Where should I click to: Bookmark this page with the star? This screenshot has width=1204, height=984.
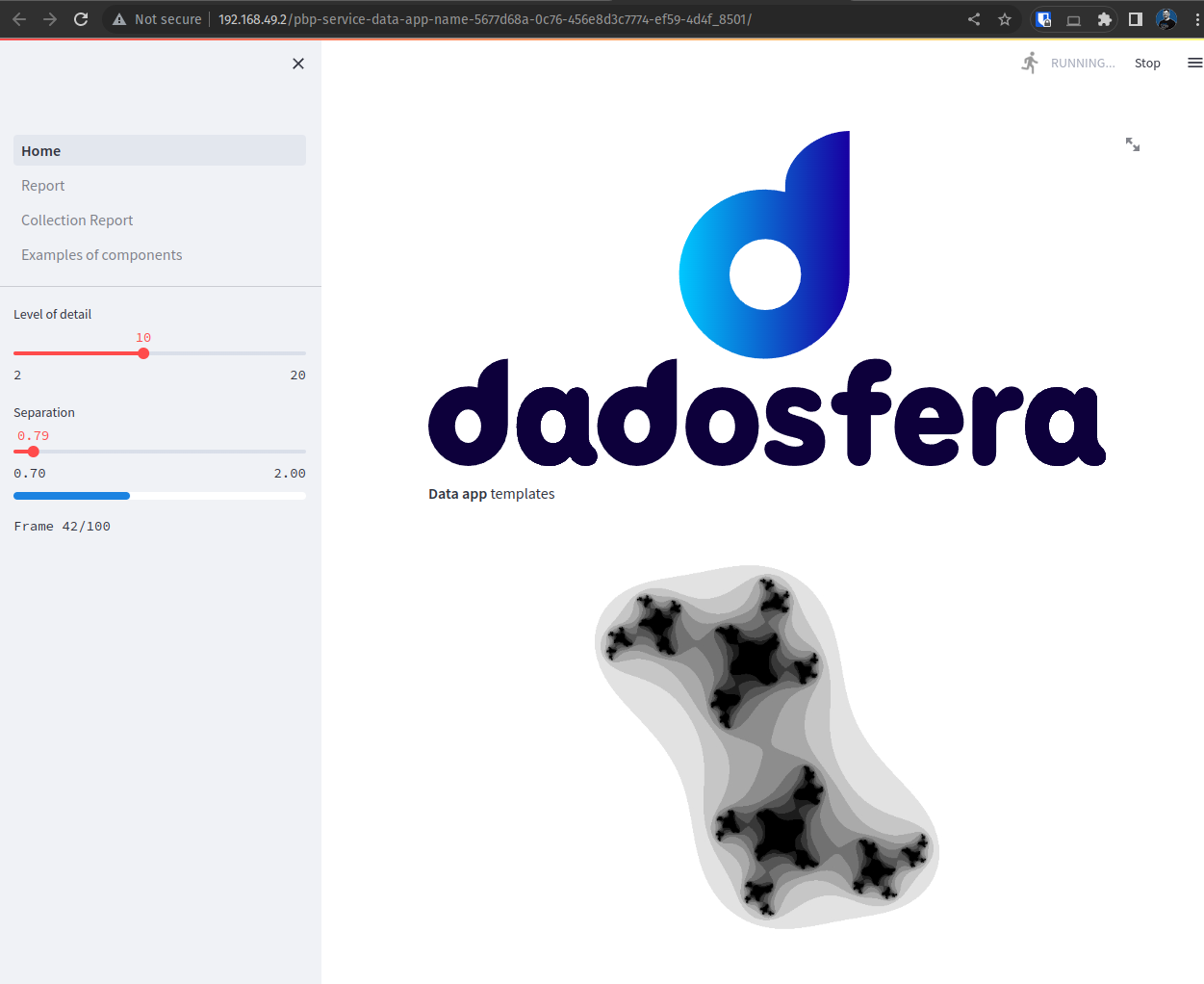pos(1005,19)
